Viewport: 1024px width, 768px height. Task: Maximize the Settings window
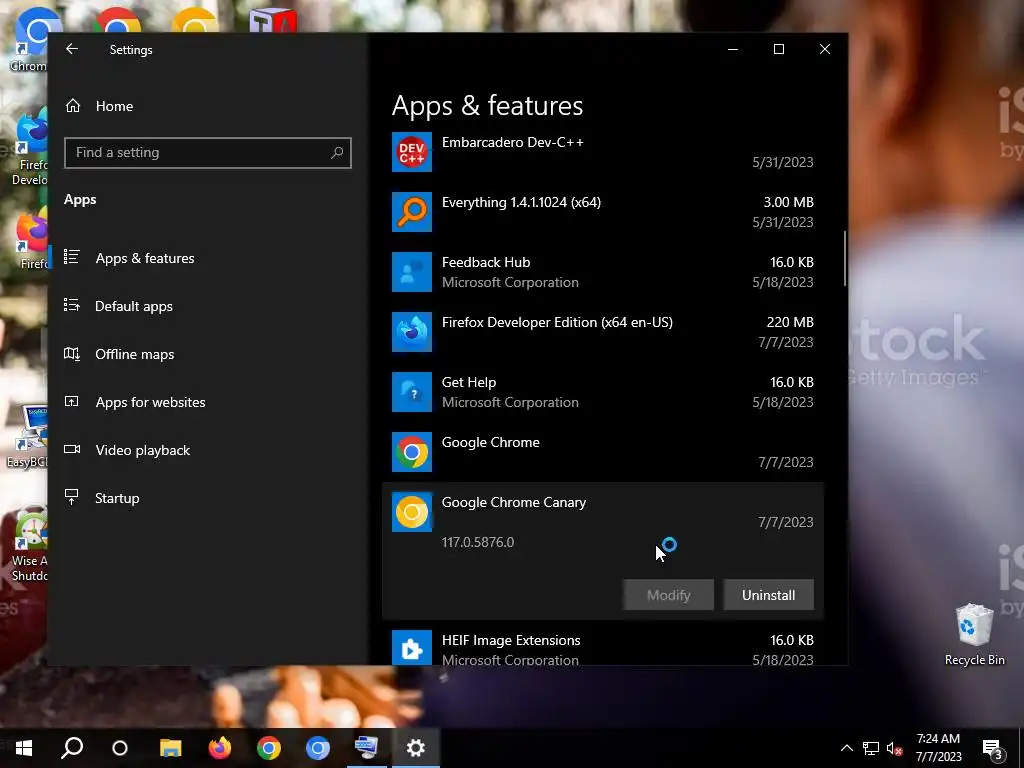[x=778, y=49]
